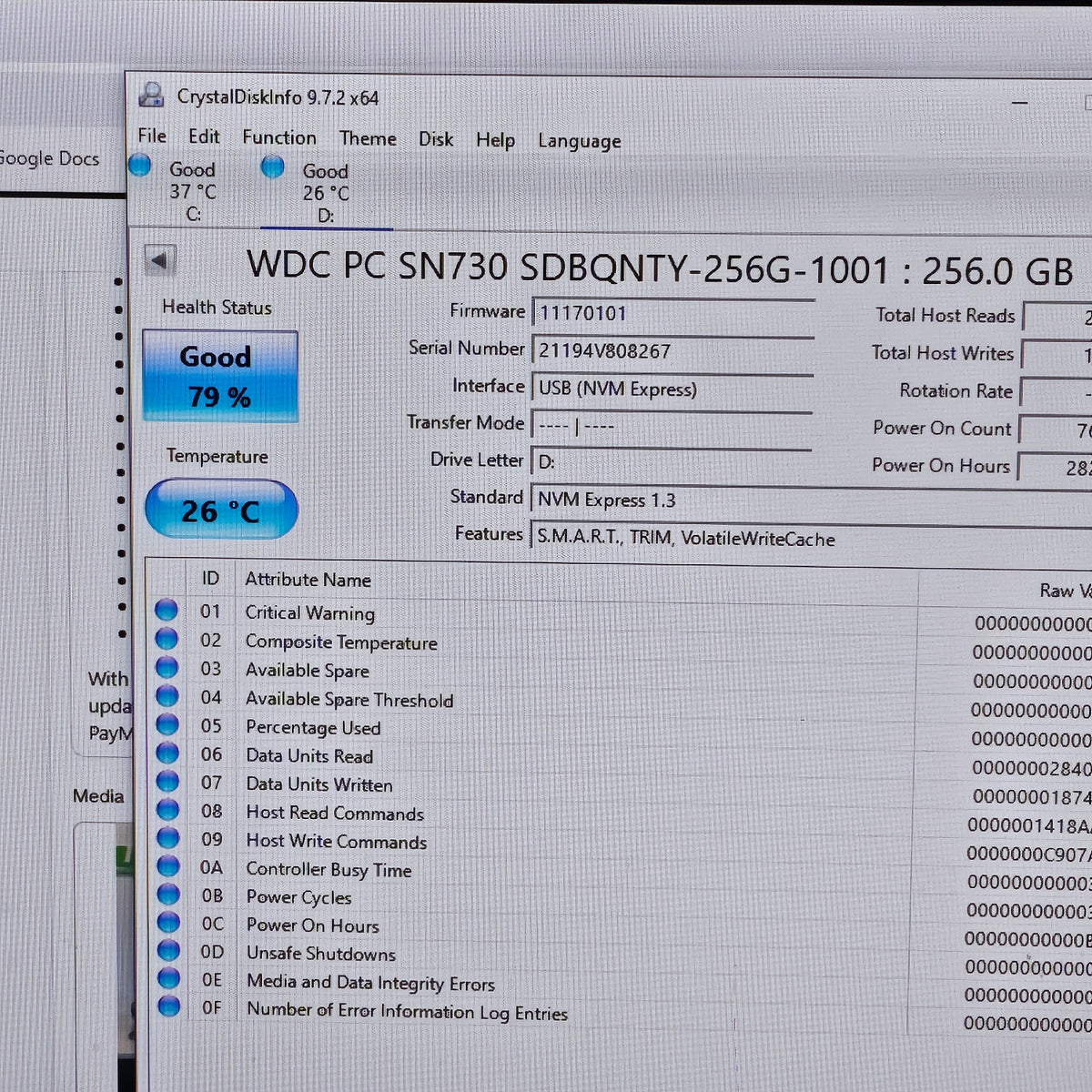Click the Unsafe Shutdowns status orb
This screenshot has width=1092, height=1092.
click(x=168, y=951)
